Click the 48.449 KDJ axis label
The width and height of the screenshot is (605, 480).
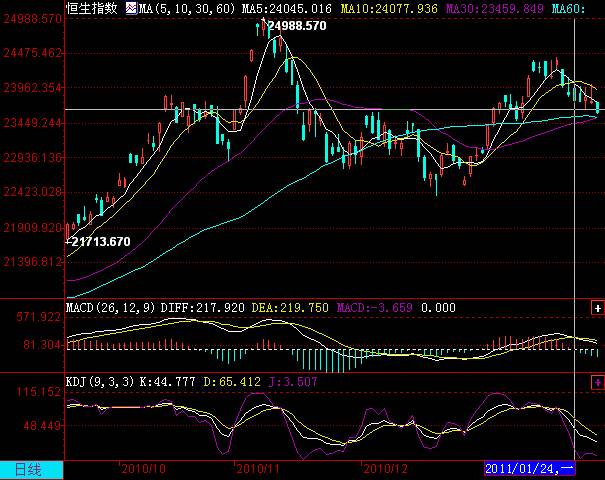tap(42, 426)
